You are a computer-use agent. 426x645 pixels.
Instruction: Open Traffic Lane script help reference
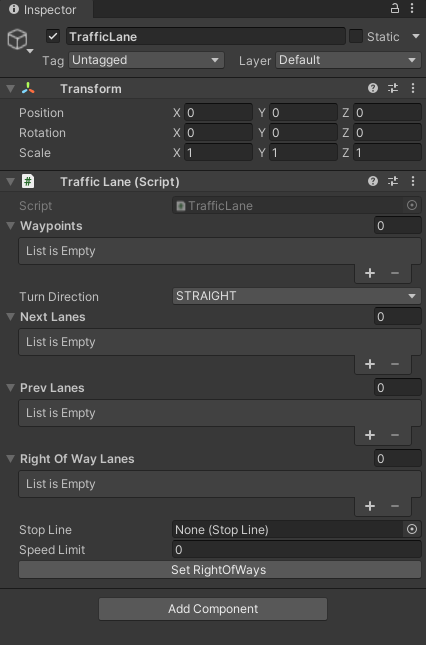click(373, 181)
